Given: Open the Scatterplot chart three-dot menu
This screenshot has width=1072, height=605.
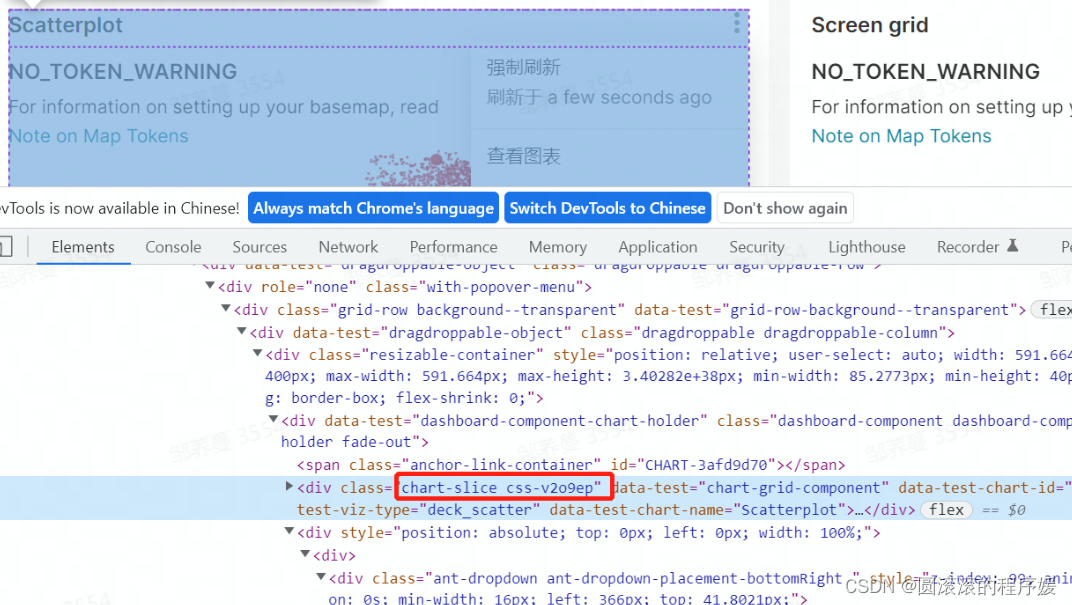Looking at the screenshot, I should (x=736, y=24).
